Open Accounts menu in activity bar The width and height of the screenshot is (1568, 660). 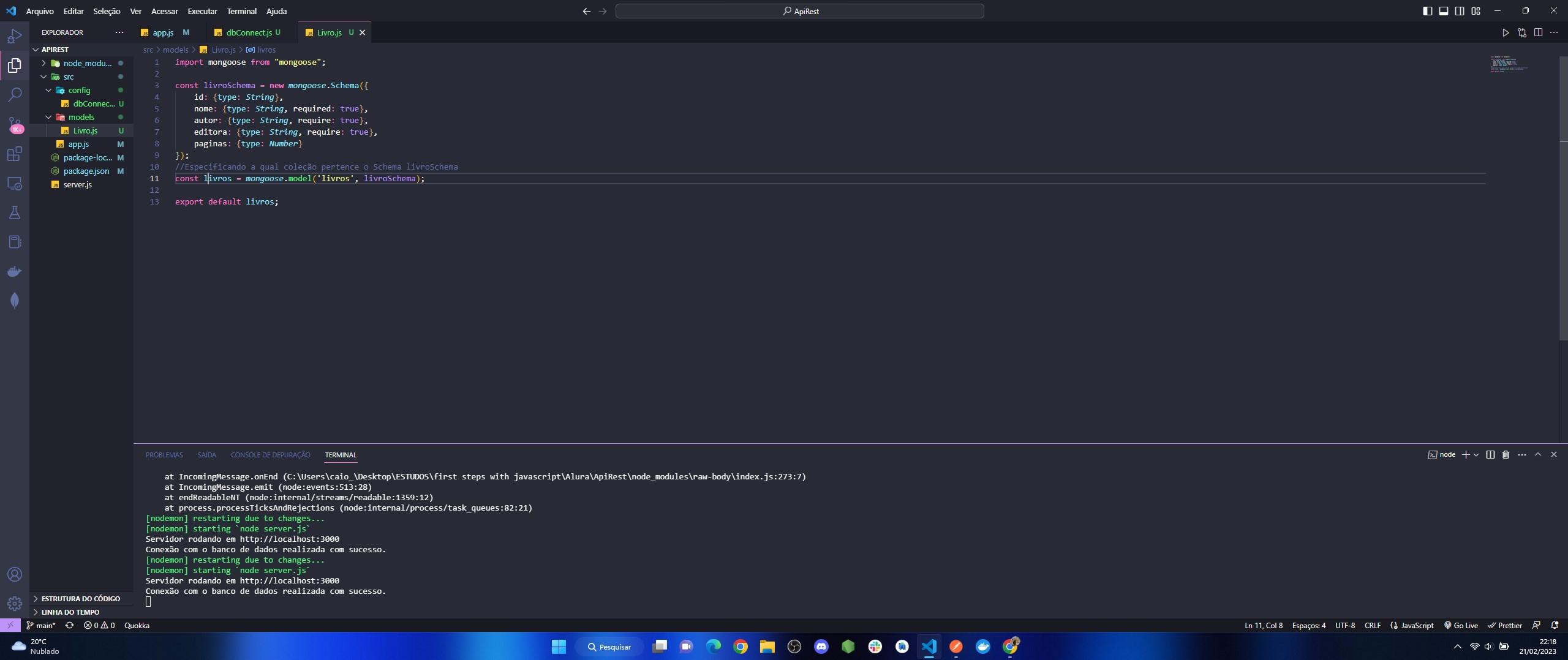pyautogui.click(x=15, y=574)
